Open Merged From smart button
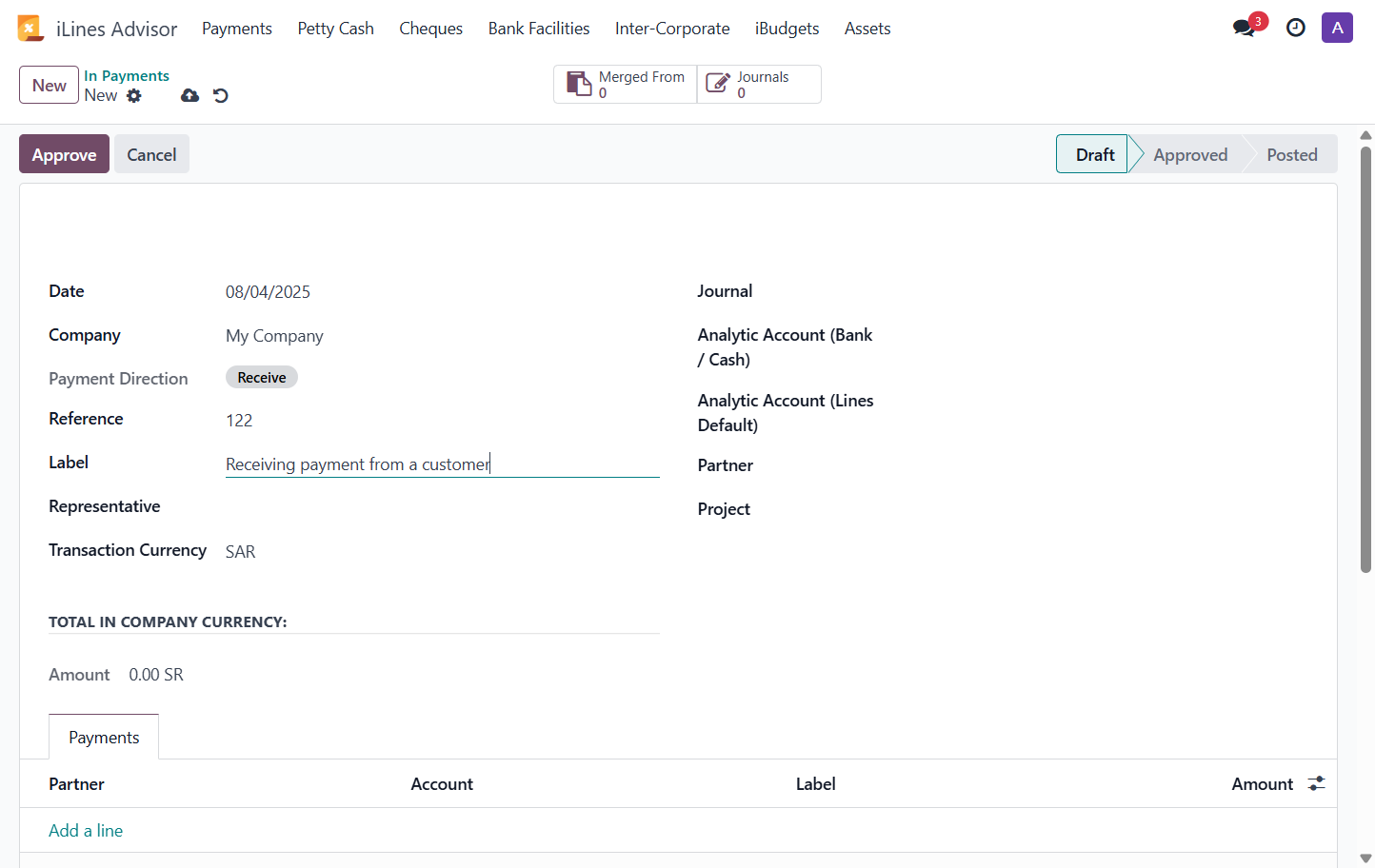The width and height of the screenshot is (1375, 868). (x=626, y=84)
